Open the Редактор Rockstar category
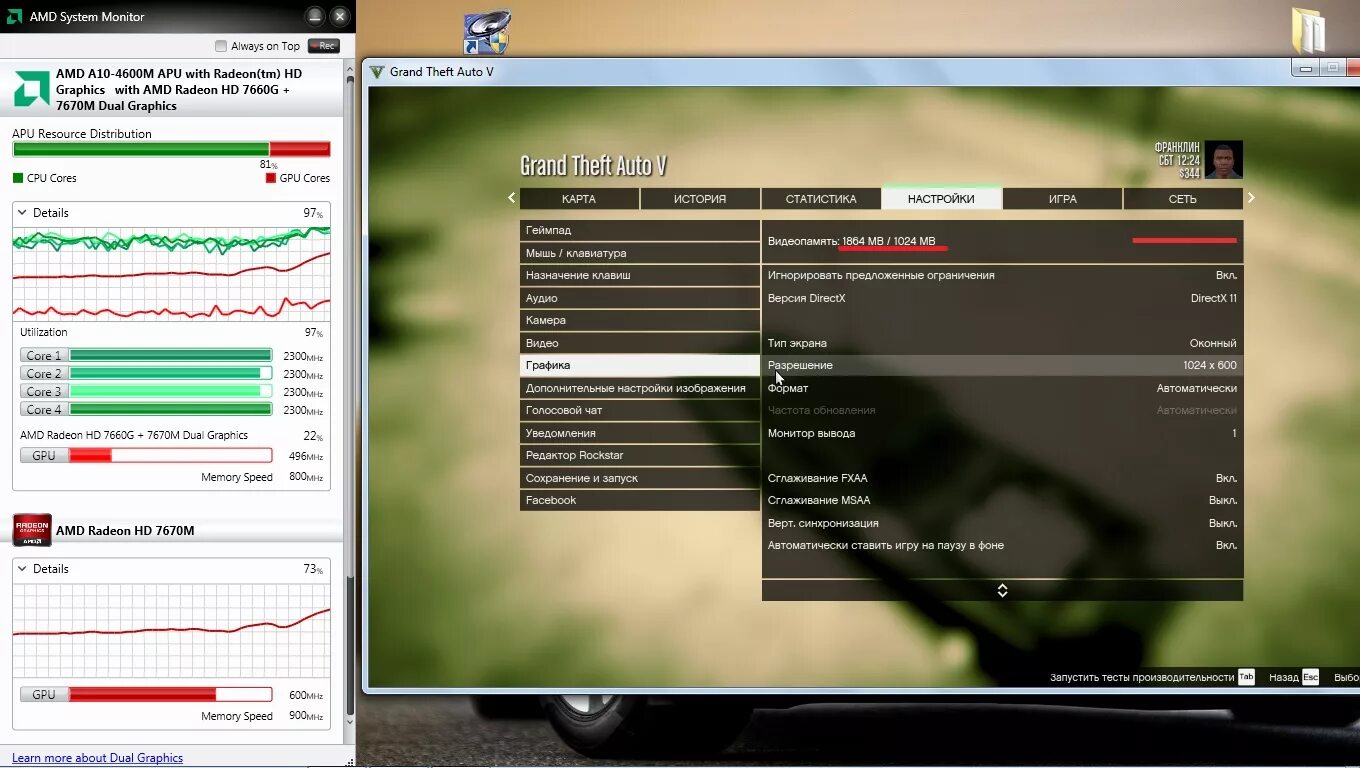The image size is (1360, 768). pyautogui.click(x=640, y=456)
